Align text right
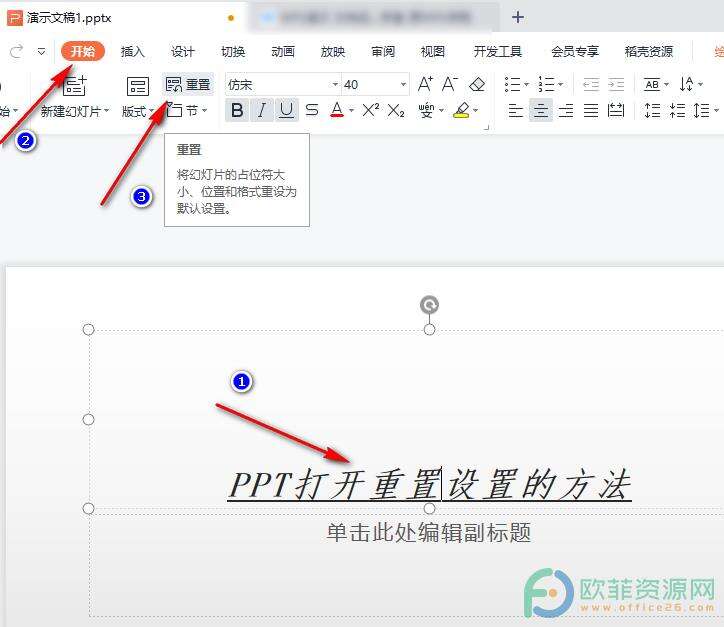The image size is (724, 627). (x=566, y=110)
